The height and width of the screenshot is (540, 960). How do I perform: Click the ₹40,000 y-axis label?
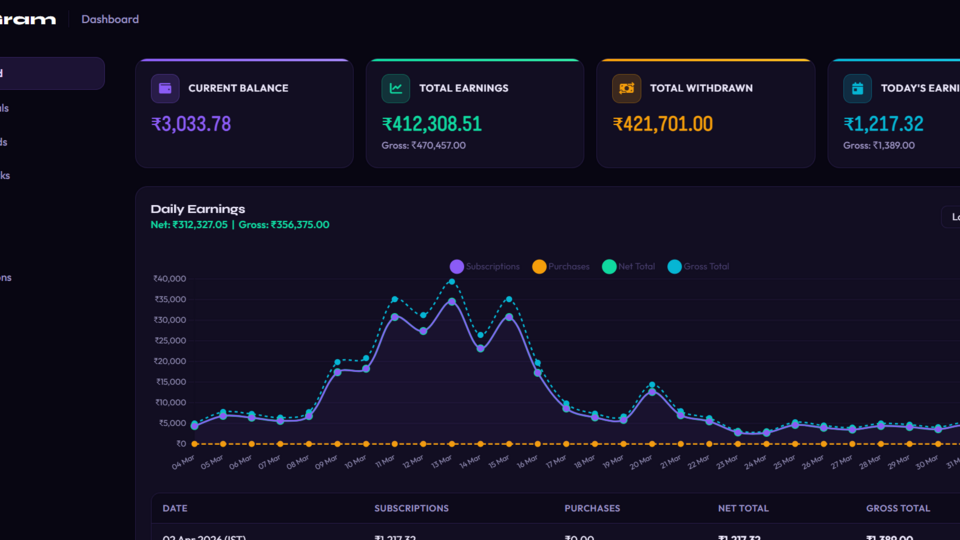170,279
